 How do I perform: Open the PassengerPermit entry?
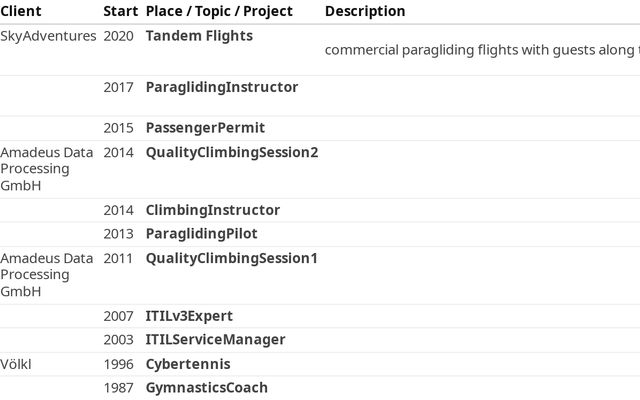(205, 128)
